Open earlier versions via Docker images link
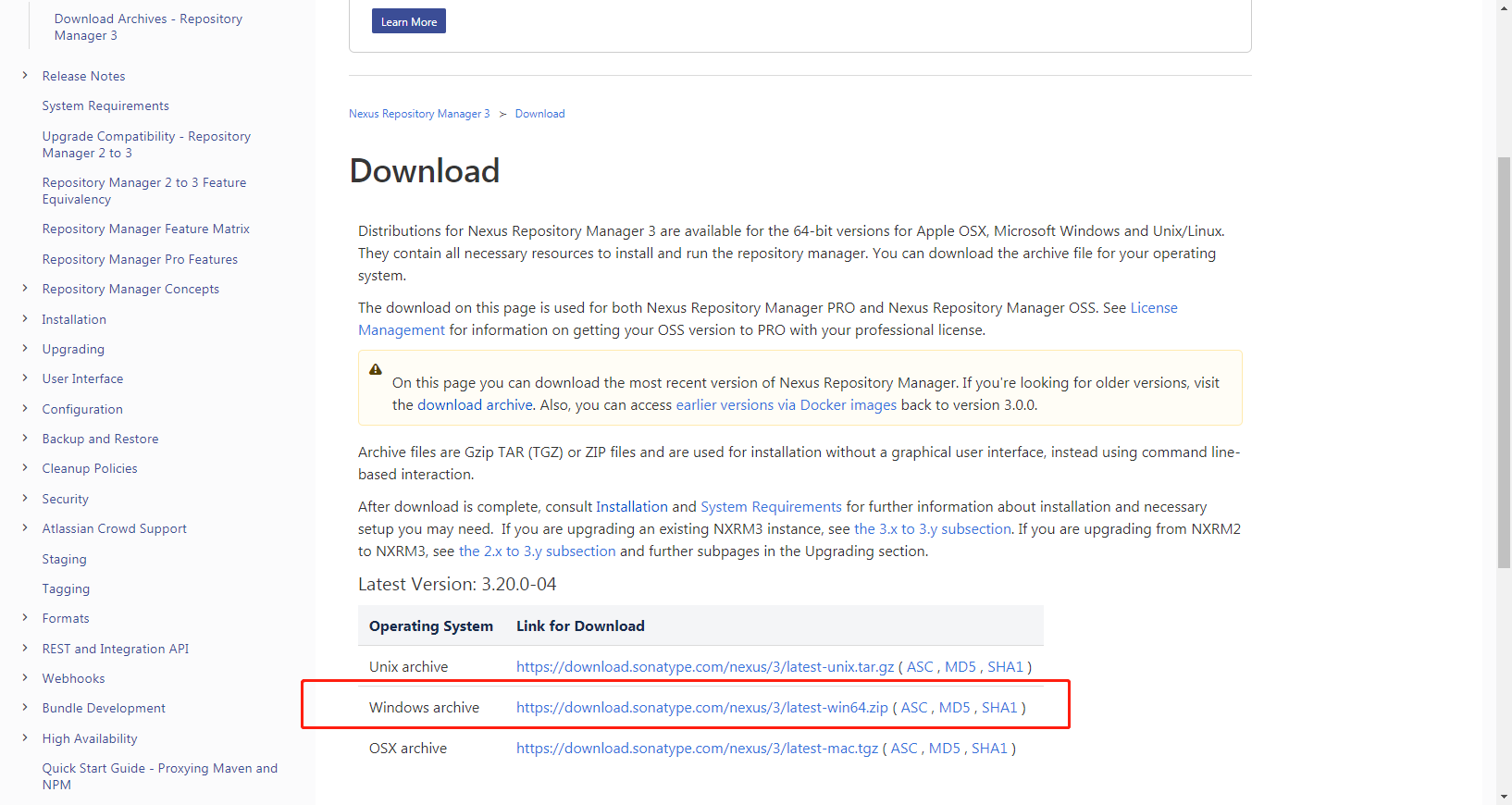This screenshot has height=805, width=1512. [787, 405]
